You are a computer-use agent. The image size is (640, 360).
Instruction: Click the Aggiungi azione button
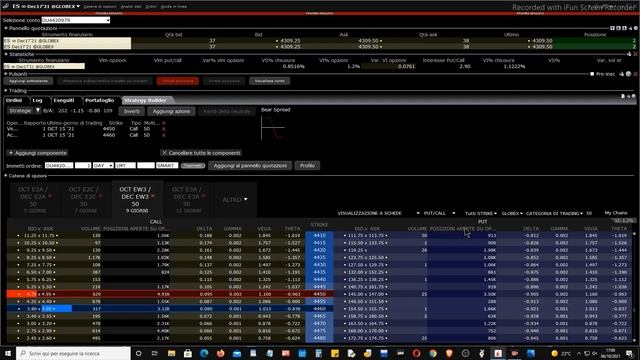click(171, 111)
